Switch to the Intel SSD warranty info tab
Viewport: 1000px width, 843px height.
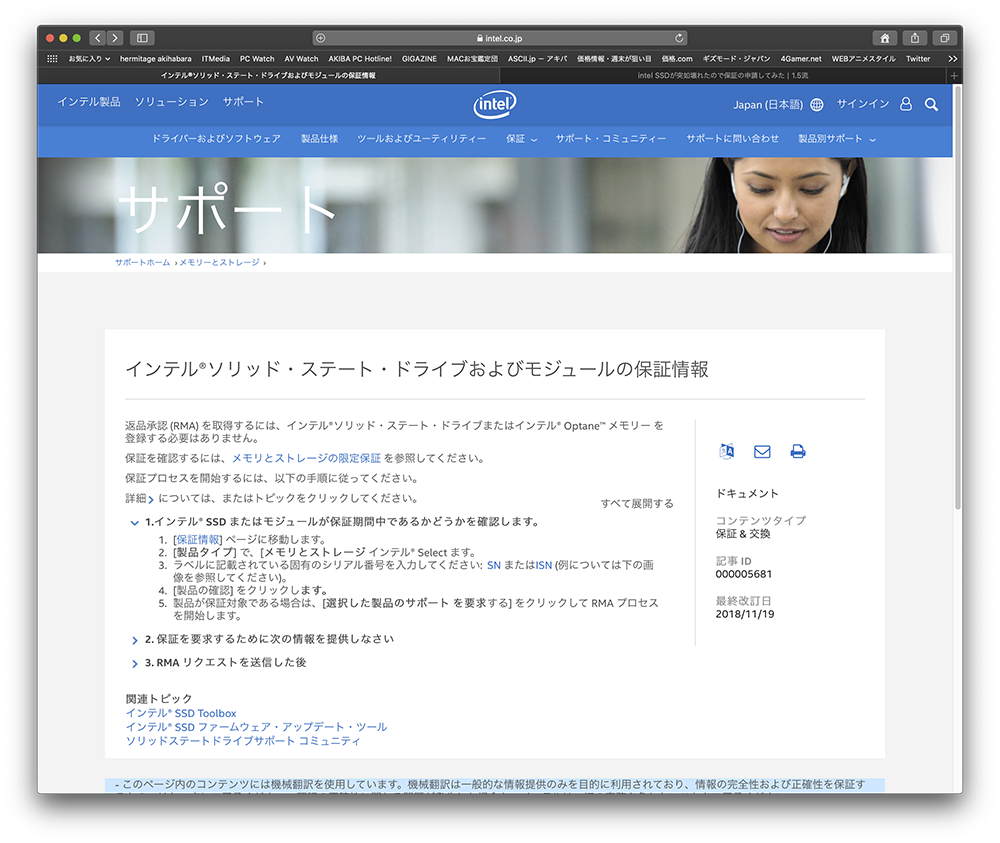[x=268, y=76]
